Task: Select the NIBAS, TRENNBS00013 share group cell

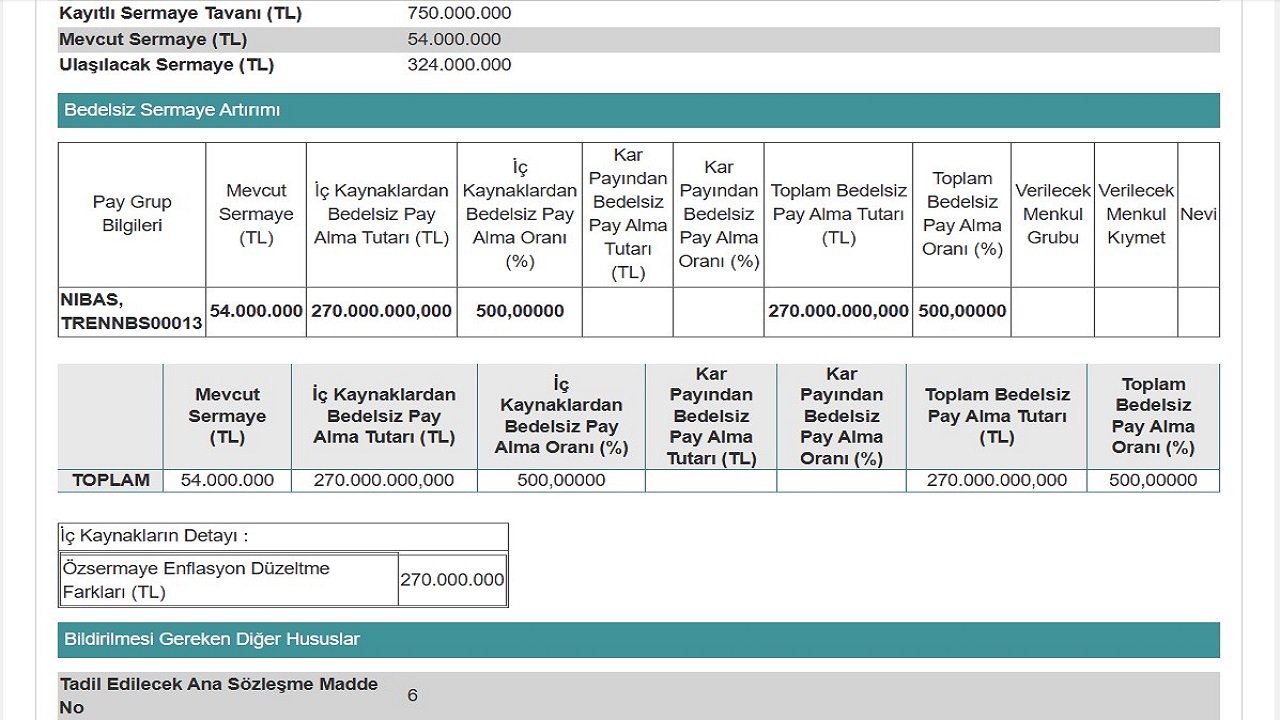Action: click(131, 312)
